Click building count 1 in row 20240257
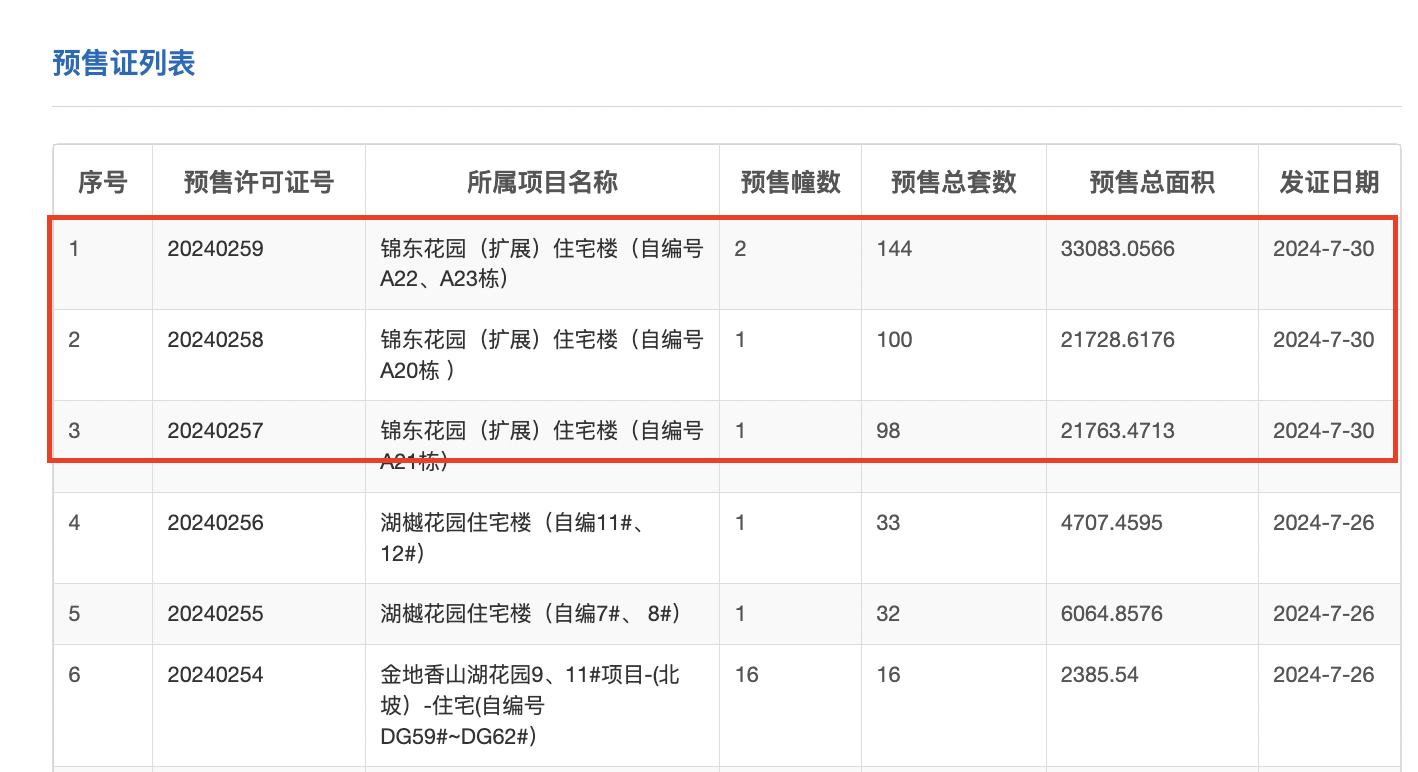 (740, 431)
